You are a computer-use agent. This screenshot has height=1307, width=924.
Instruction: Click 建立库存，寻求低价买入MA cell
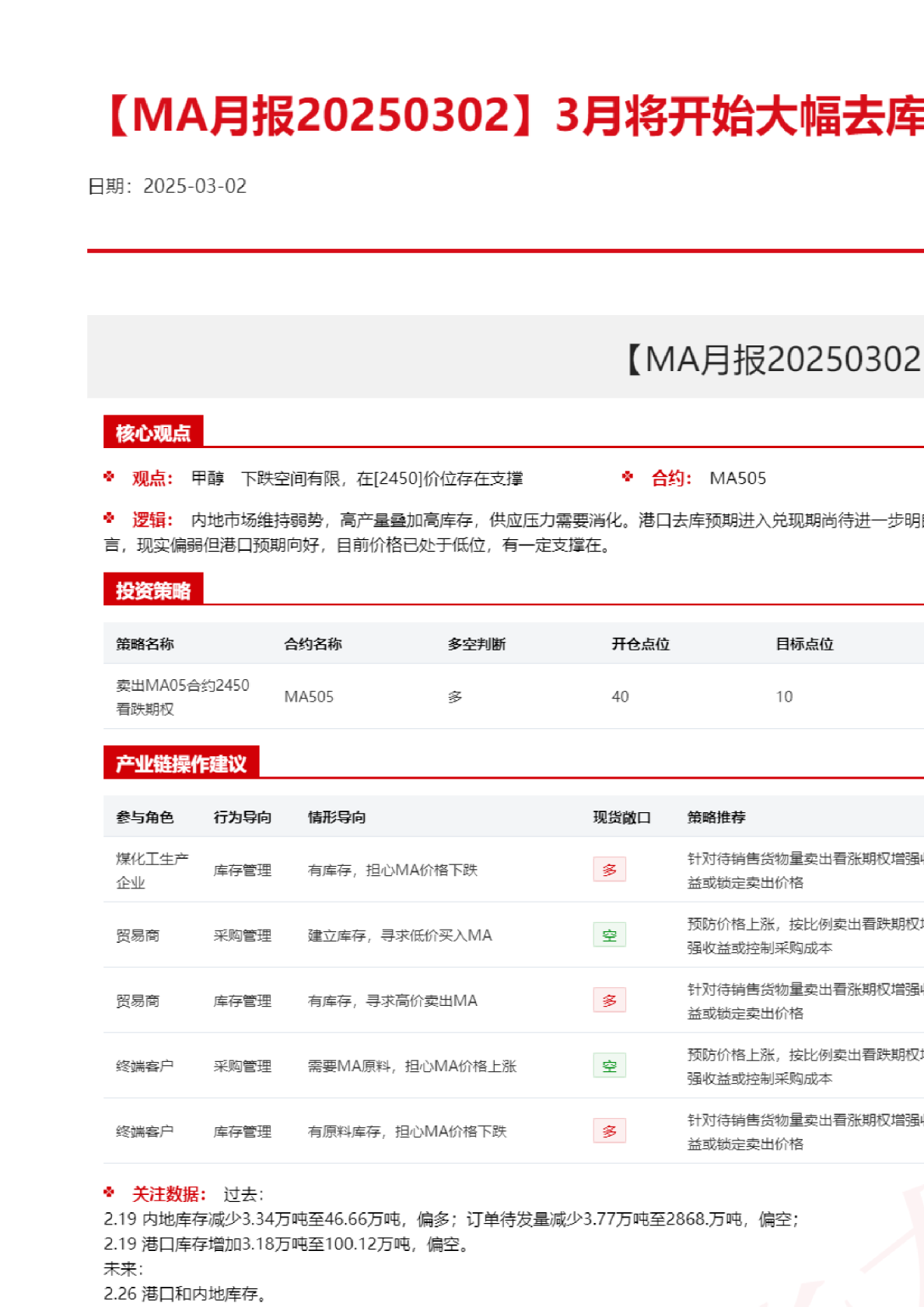click(x=400, y=935)
